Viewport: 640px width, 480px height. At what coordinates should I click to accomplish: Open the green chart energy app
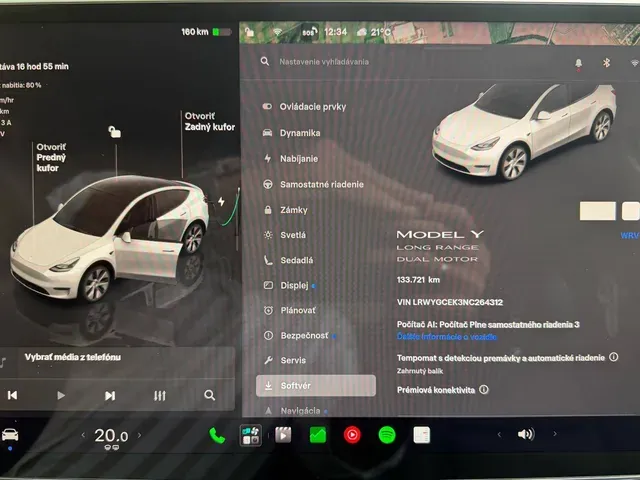click(318, 435)
